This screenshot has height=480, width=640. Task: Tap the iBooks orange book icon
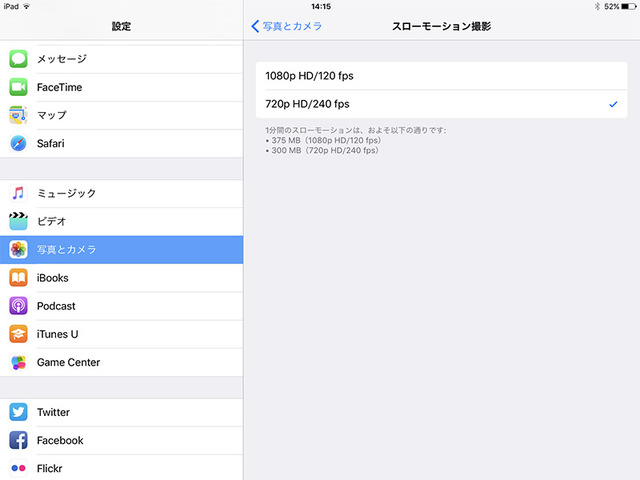(x=18, y=278)
